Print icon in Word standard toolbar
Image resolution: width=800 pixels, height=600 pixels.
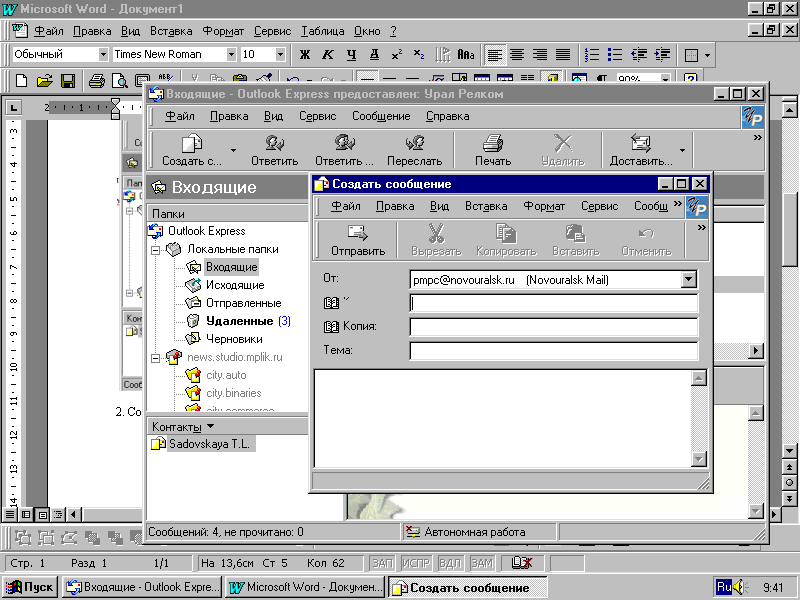click(x=96, y=81)
